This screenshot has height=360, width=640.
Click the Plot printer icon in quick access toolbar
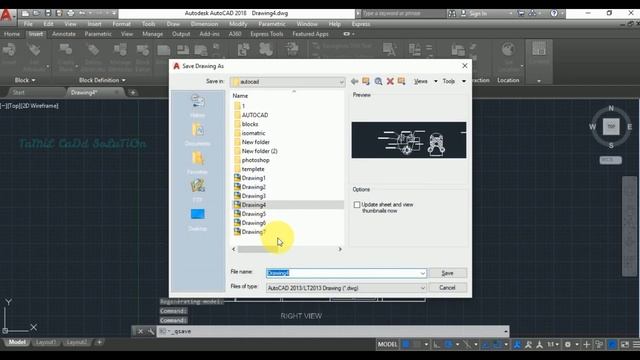pyautogui.click(x=71, y=13)
